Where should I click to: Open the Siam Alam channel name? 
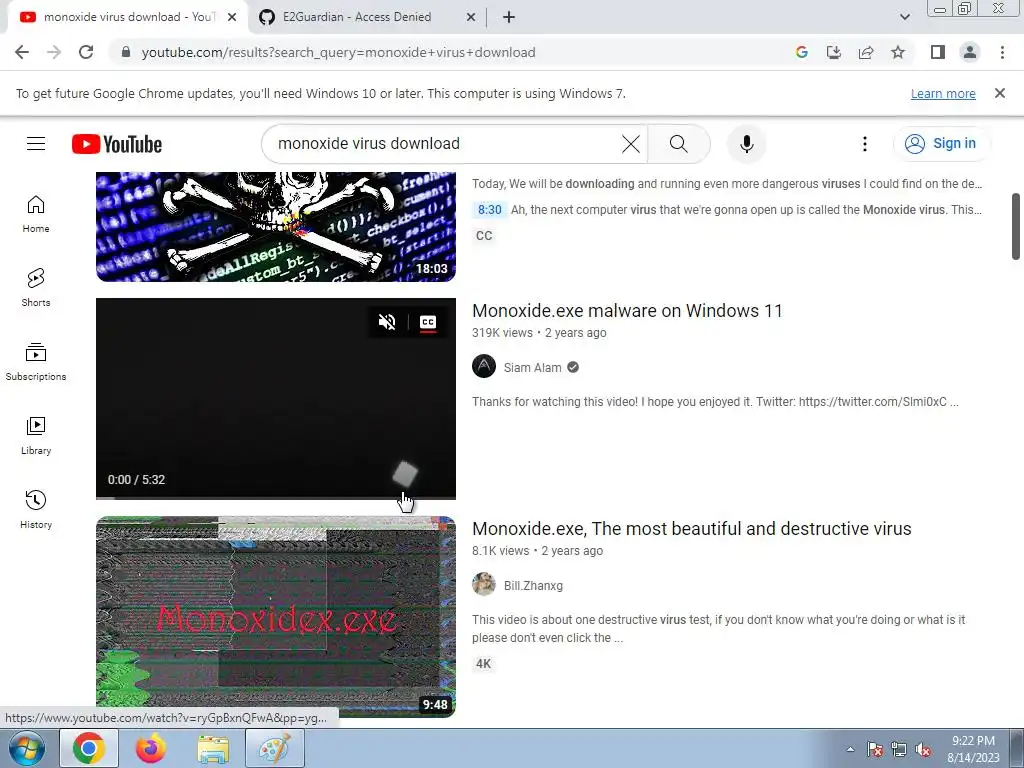[x=532, y=368]
